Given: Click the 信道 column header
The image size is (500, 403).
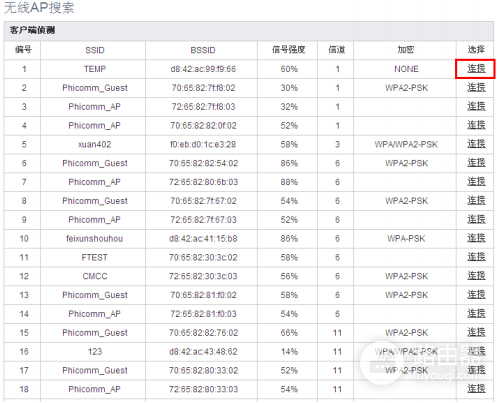Looking at the screenshot, I should [x=337, y=50].
